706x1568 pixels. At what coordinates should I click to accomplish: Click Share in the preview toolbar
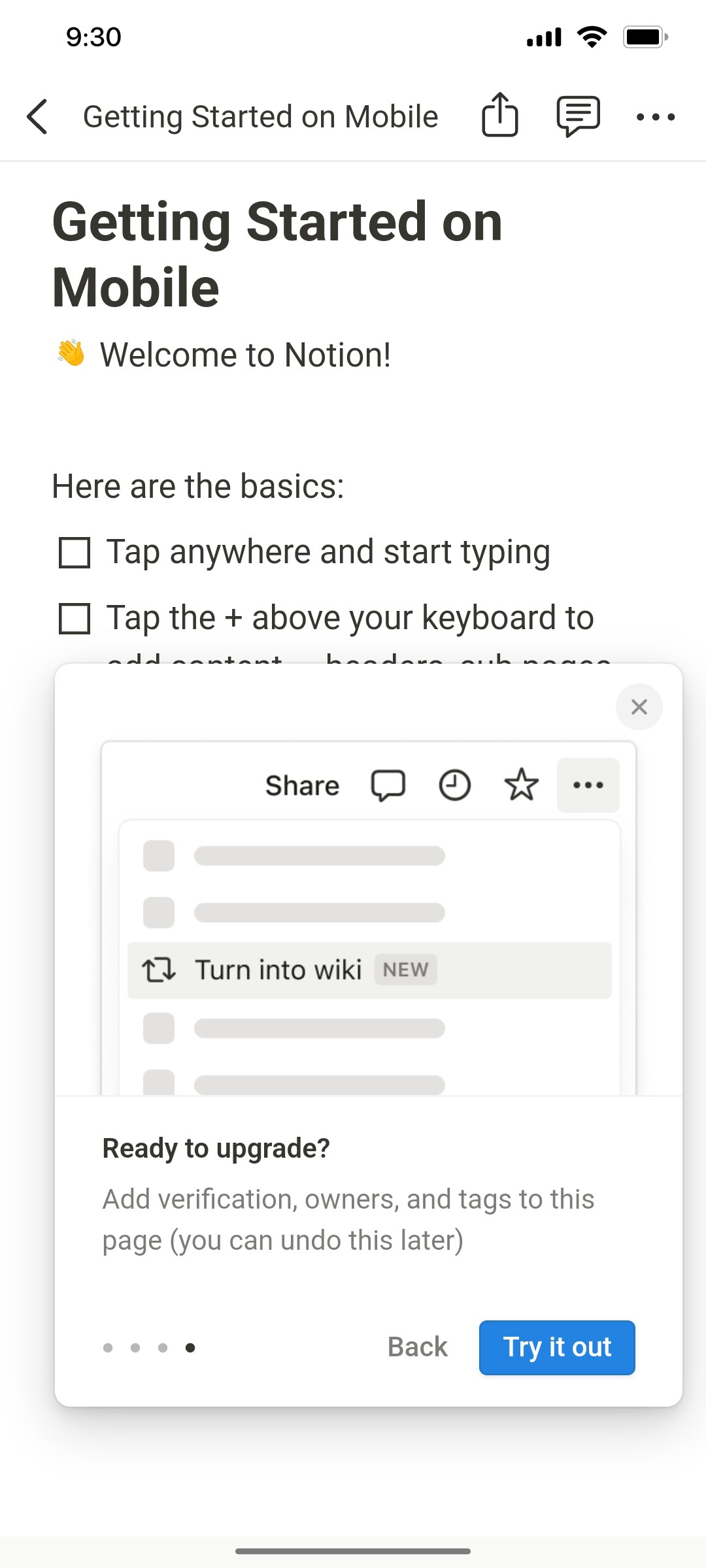[x=301, y=785]
